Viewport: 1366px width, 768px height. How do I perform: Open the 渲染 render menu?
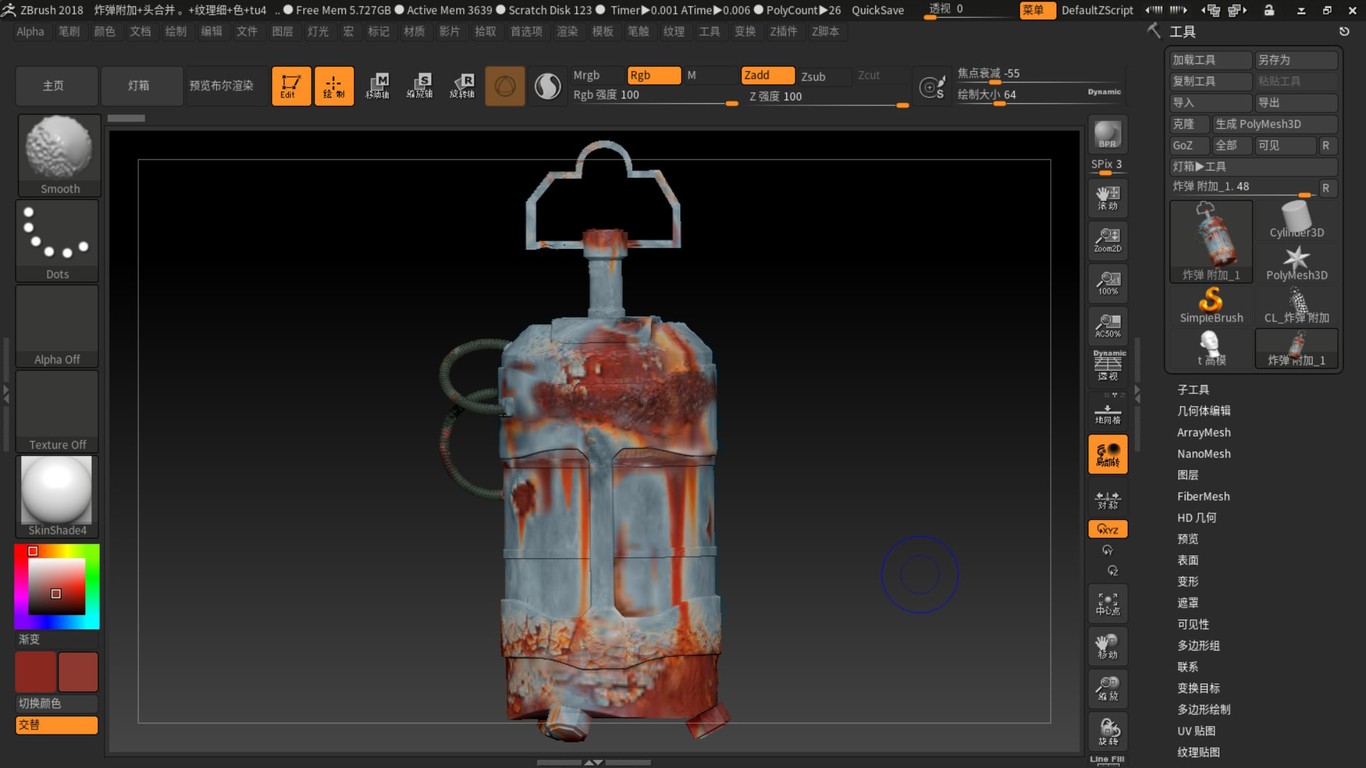point(567,32)
